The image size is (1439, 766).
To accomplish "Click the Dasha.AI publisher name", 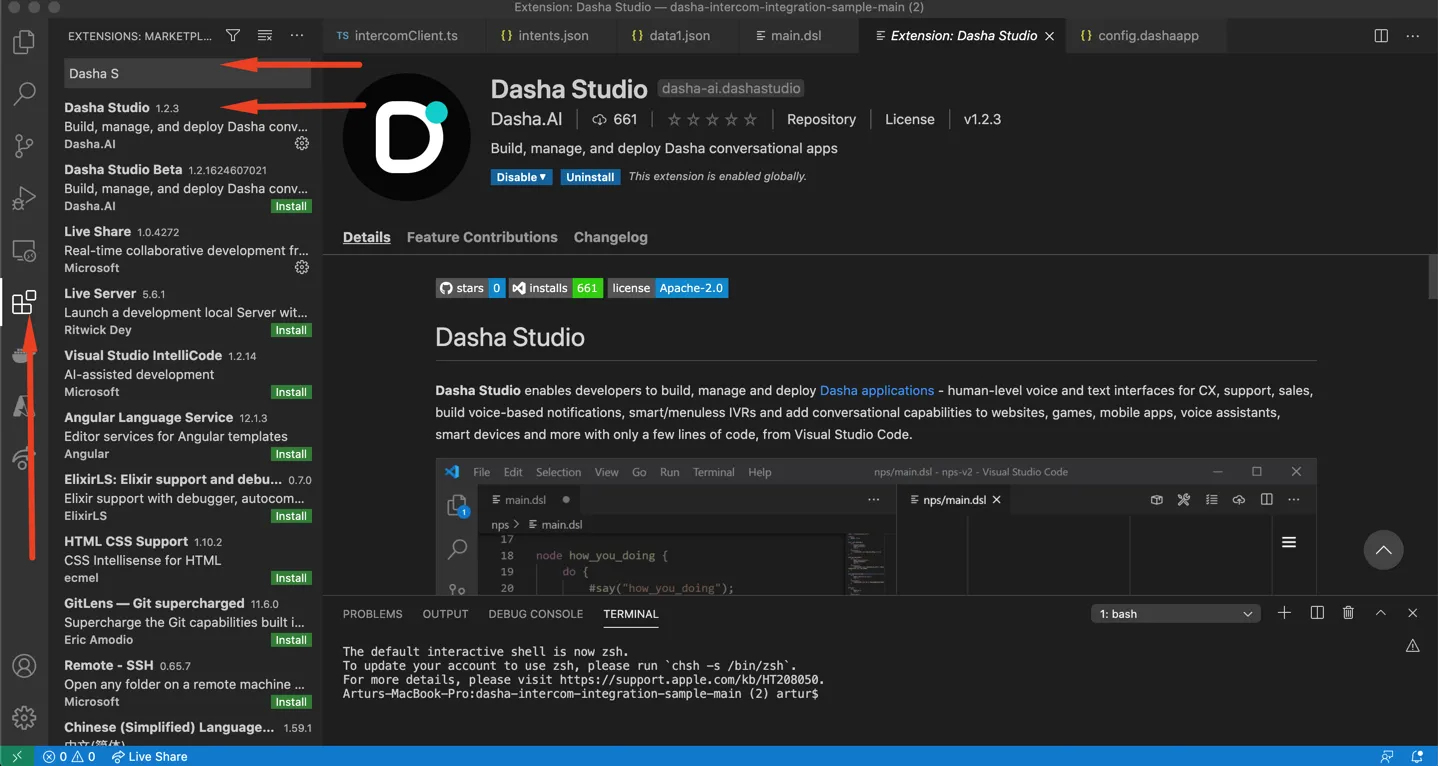I will pyautogui.click(x=527, y=119).
